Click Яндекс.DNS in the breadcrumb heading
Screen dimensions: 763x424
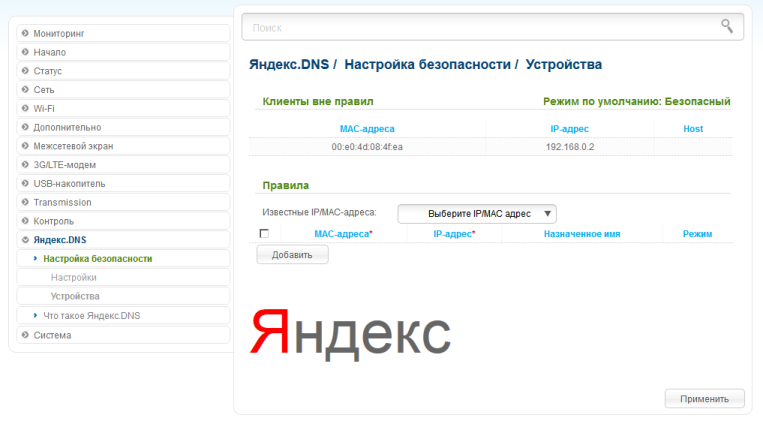point(289,64)
